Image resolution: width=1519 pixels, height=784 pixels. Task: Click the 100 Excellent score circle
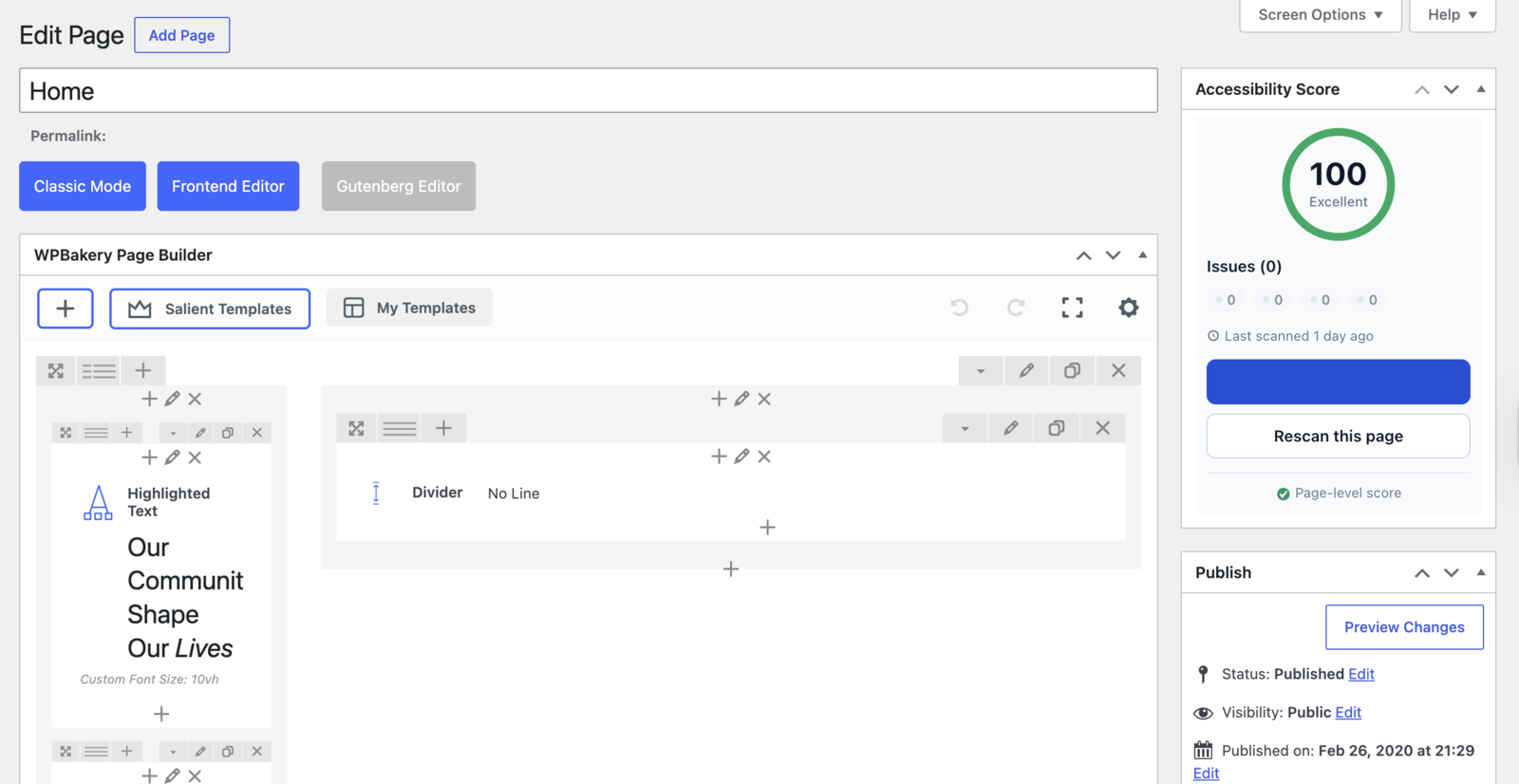(1339, 184)
